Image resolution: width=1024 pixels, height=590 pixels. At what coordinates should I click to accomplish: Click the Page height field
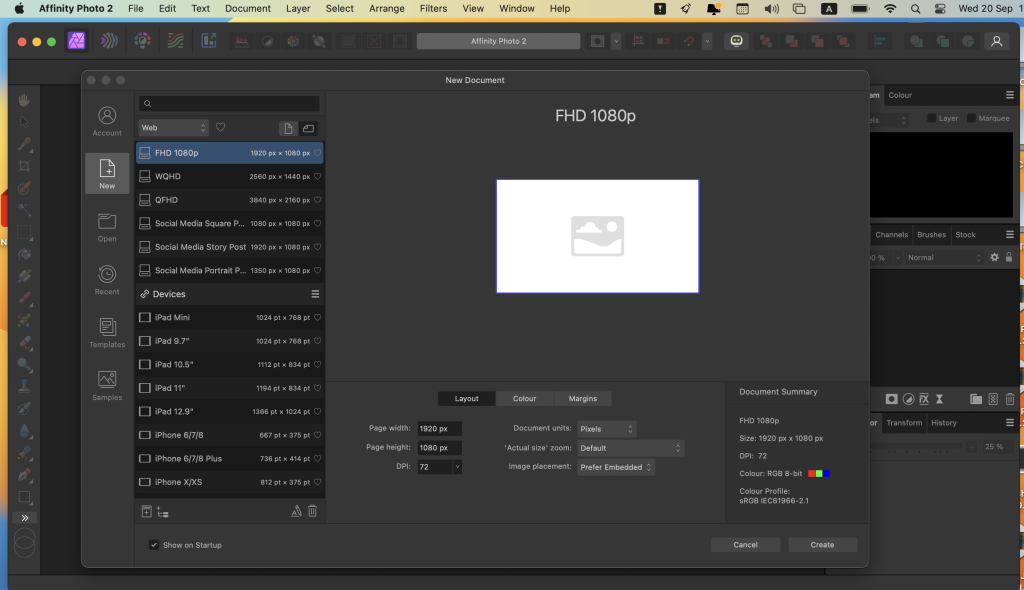coord(440,448)
